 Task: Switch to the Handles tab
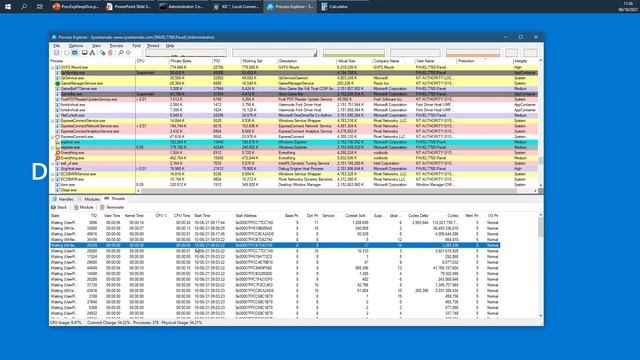[x=63, y=199]
